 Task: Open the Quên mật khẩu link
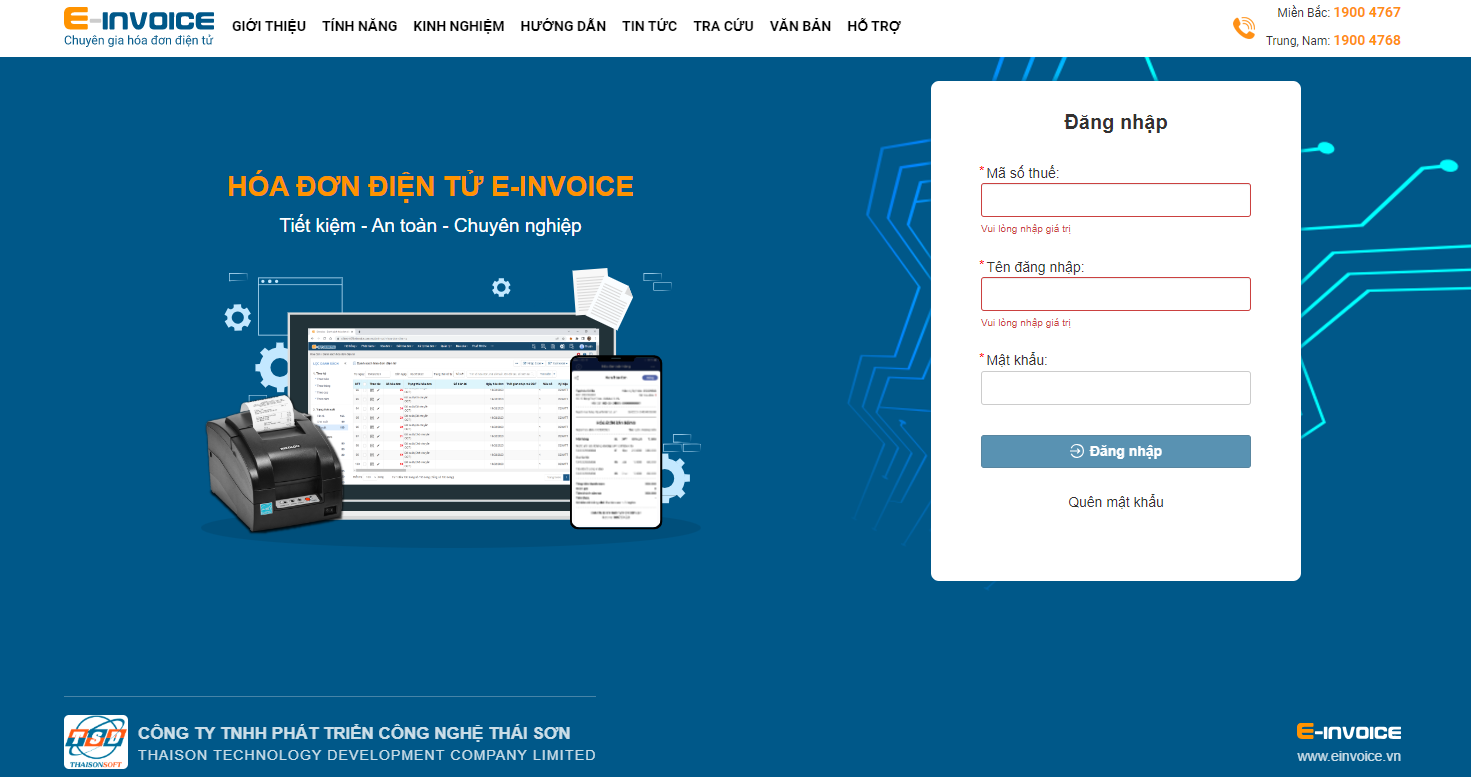tap(1116, 502)
